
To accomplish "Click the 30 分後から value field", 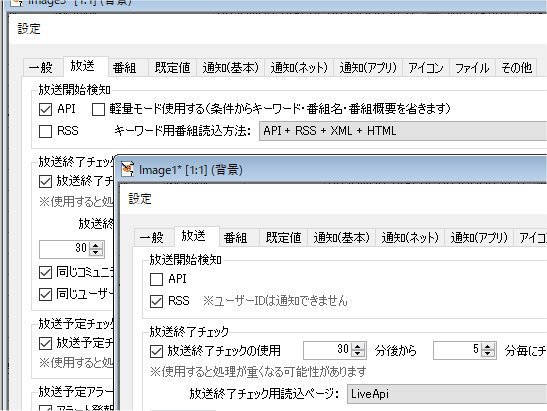I will tap(327, 350).
